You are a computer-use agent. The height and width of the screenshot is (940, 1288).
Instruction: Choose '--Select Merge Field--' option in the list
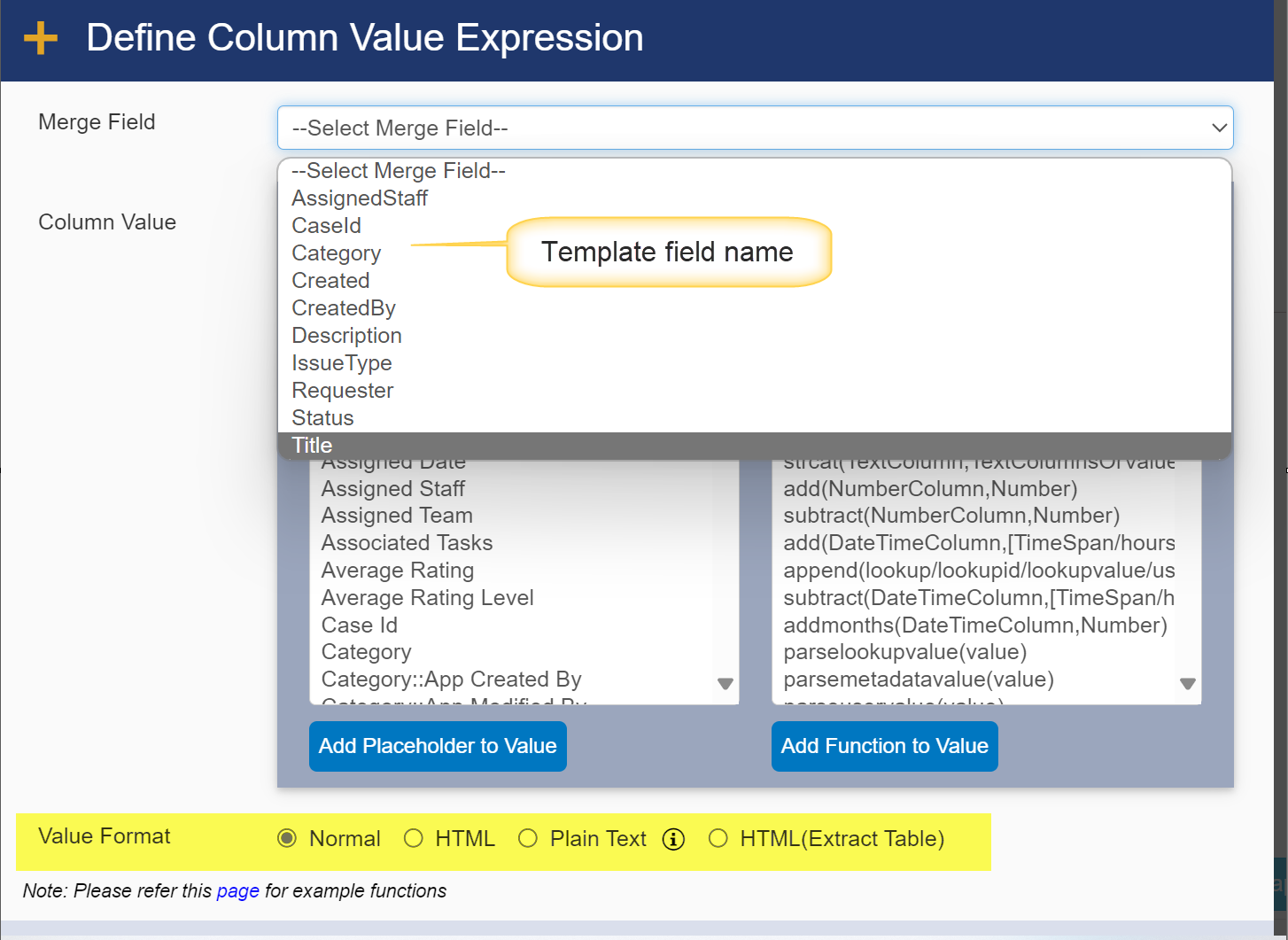coord(755,171)
